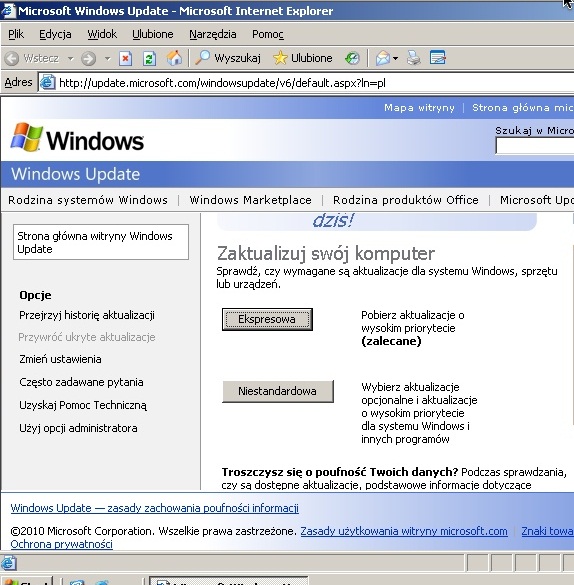Screen dimensions: 574x585
Task: Click the page icon in address bar
Action: (x=48, y=82)
